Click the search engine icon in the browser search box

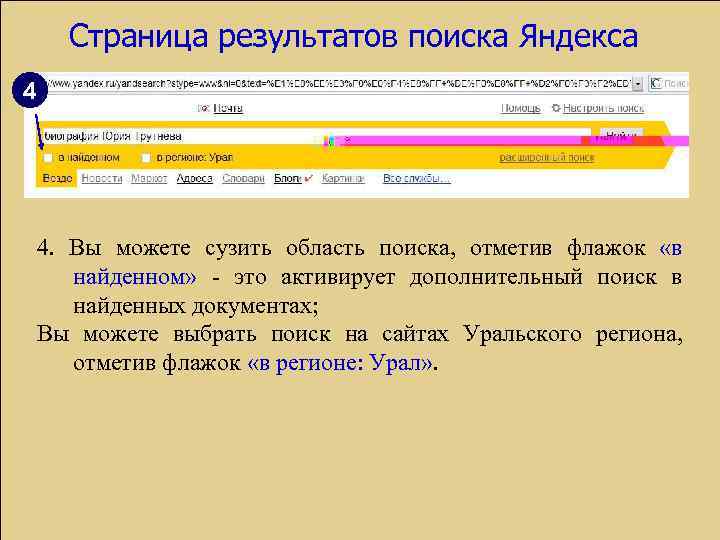coord(655,84)
